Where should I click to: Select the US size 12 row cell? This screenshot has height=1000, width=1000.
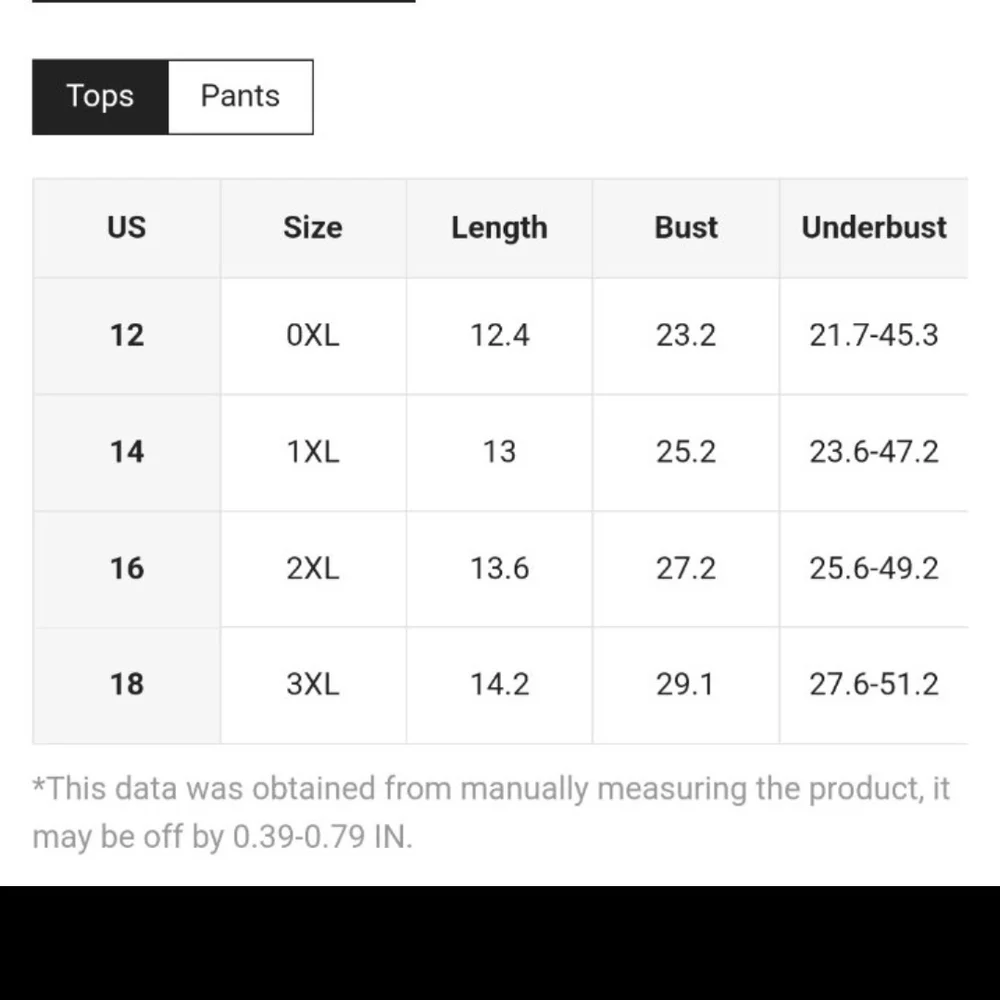(x=127, y=335)
